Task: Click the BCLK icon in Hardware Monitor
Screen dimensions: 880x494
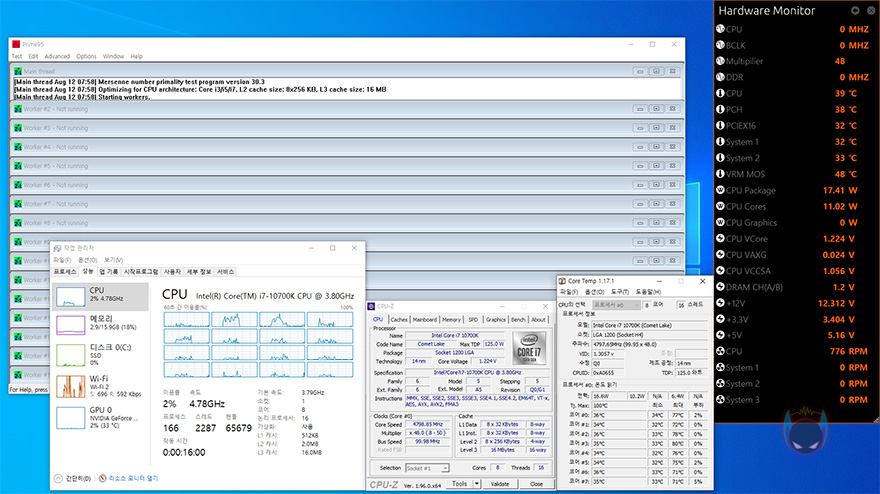Action: pyautogui.click(x=721, y=45)
